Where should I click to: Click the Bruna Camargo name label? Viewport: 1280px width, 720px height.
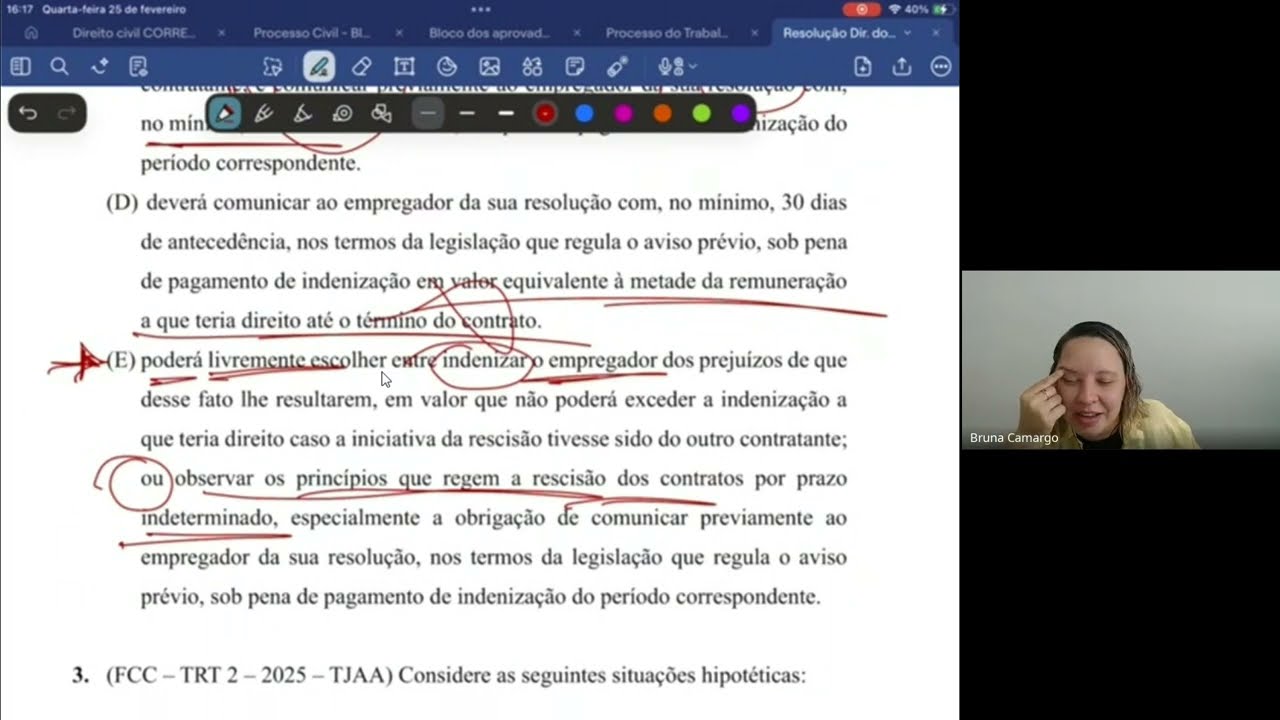click(1014, 438)
